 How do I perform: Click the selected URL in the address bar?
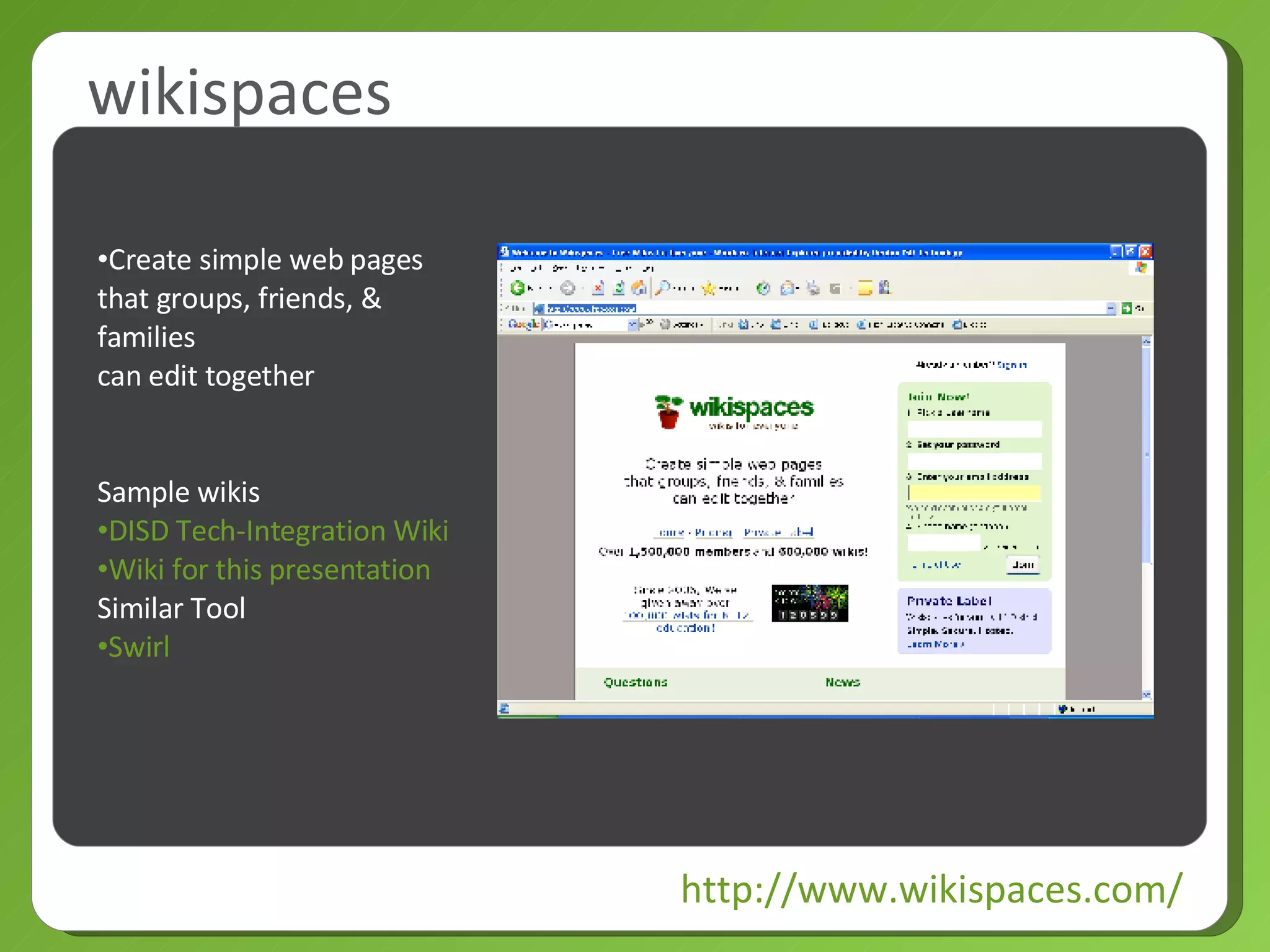(591, 308)
